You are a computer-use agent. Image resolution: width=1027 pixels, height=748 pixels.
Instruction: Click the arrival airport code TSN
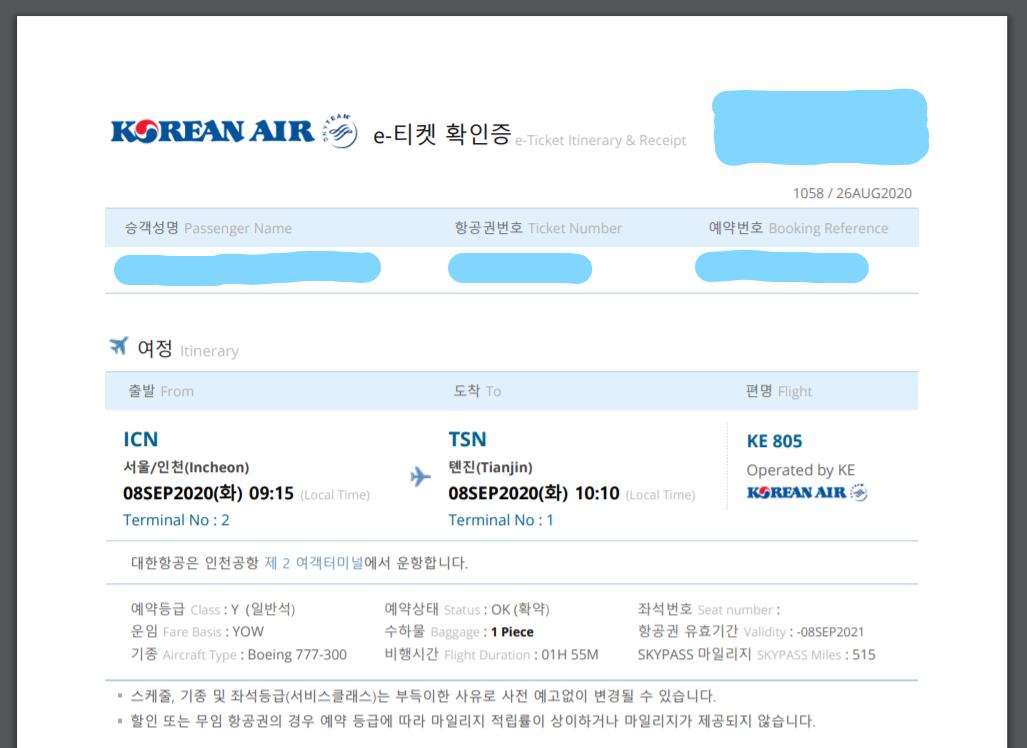468,439
